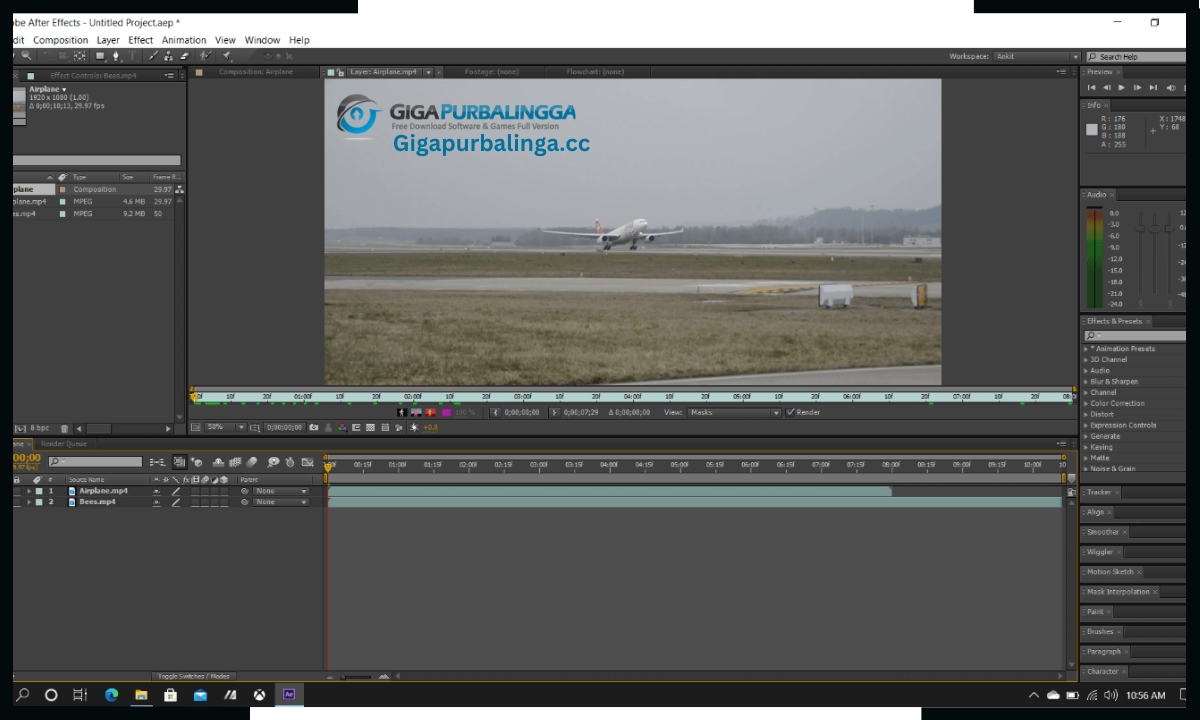Step to previous frame in Preview panel
This screenshot has width=1200, height=720.
(x=1106, y=88)
